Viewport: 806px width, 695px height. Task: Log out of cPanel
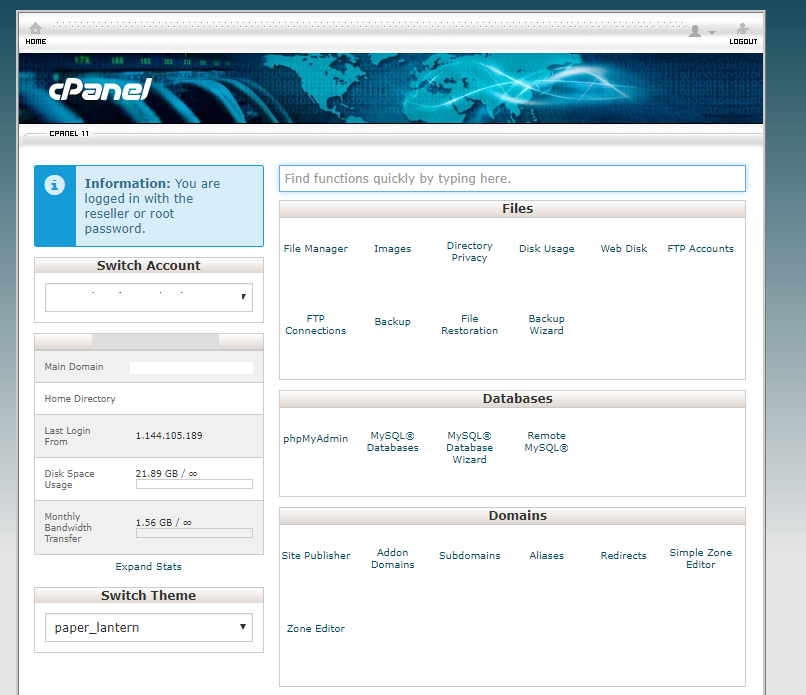tap(743, 30)
